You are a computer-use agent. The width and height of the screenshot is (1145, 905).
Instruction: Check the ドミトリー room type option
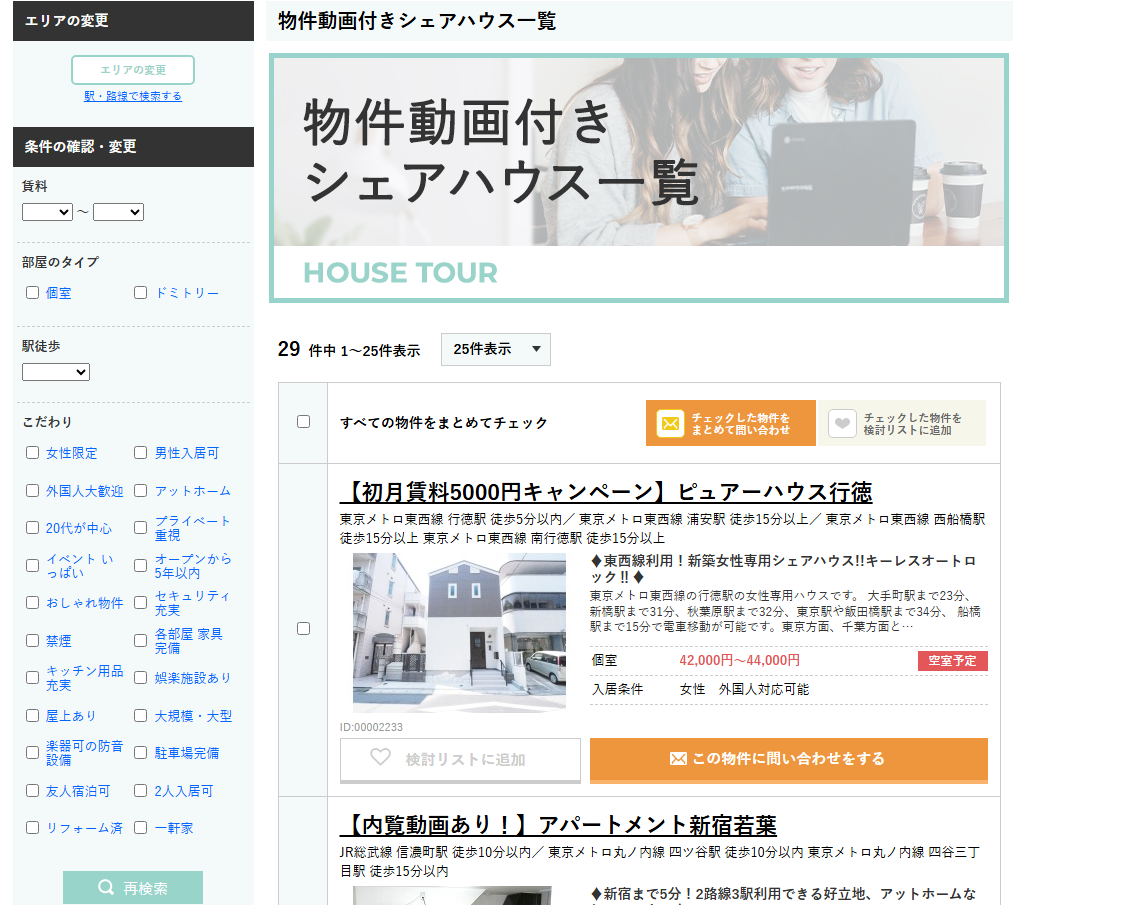(x=140, y=293)
